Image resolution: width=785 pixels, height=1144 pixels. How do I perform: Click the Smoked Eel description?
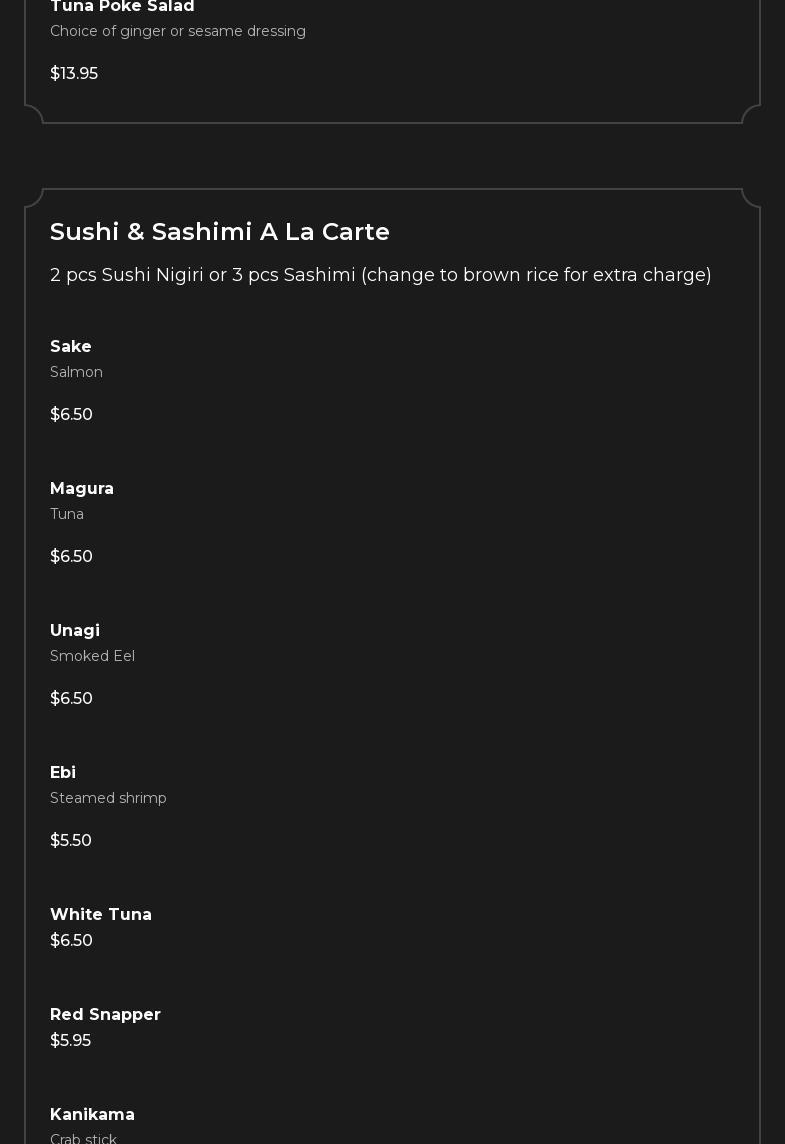[x=92, y=656]
